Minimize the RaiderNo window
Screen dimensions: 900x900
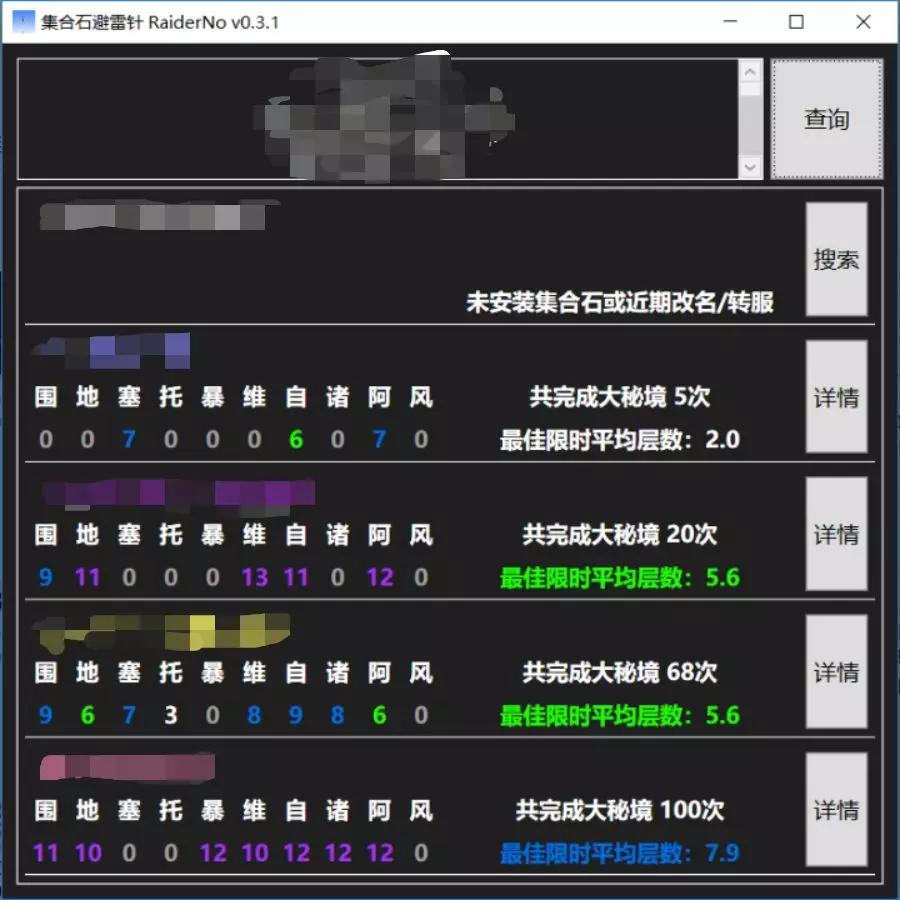730,22
